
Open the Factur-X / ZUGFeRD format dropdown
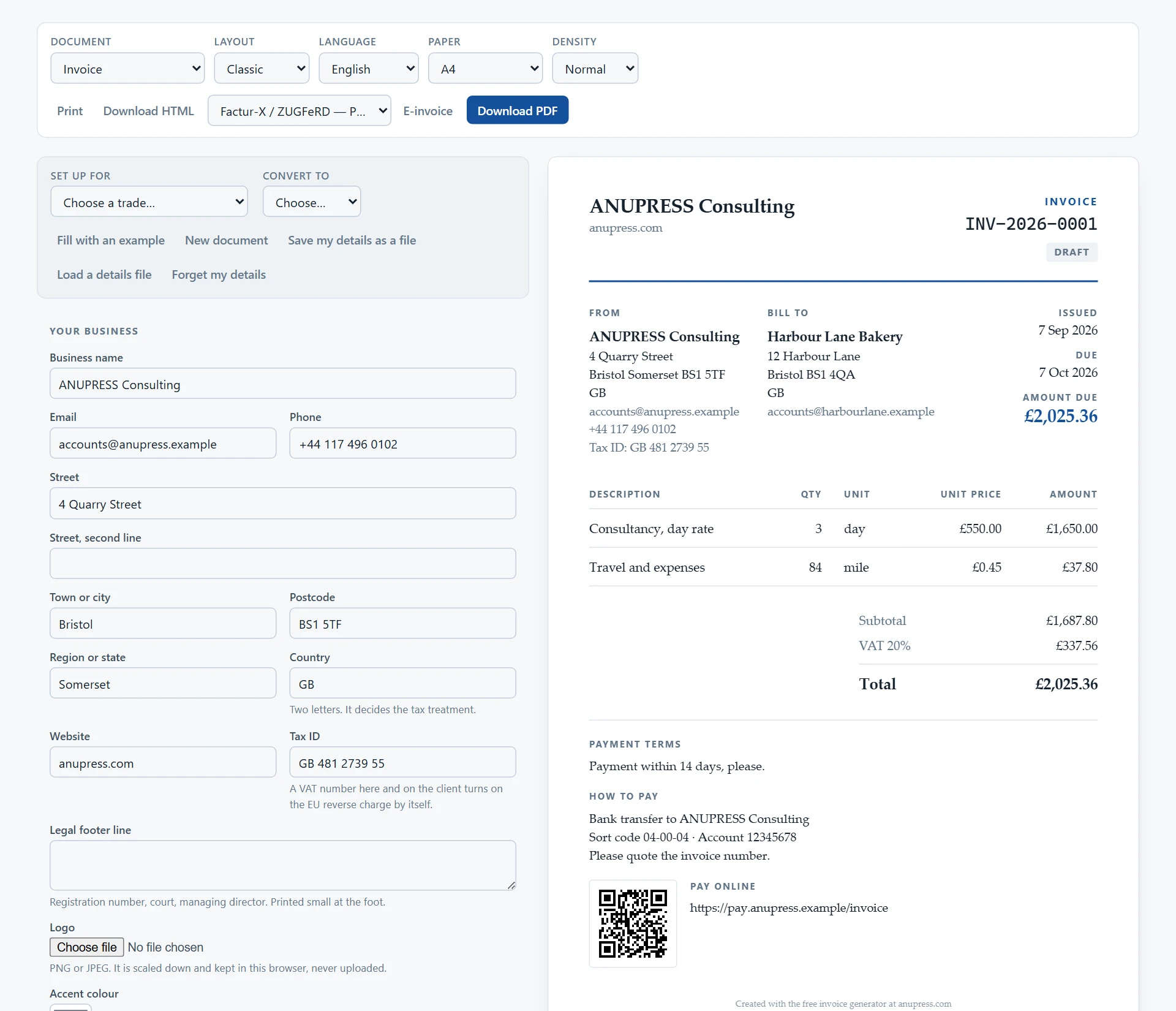[x=299, y=111]
